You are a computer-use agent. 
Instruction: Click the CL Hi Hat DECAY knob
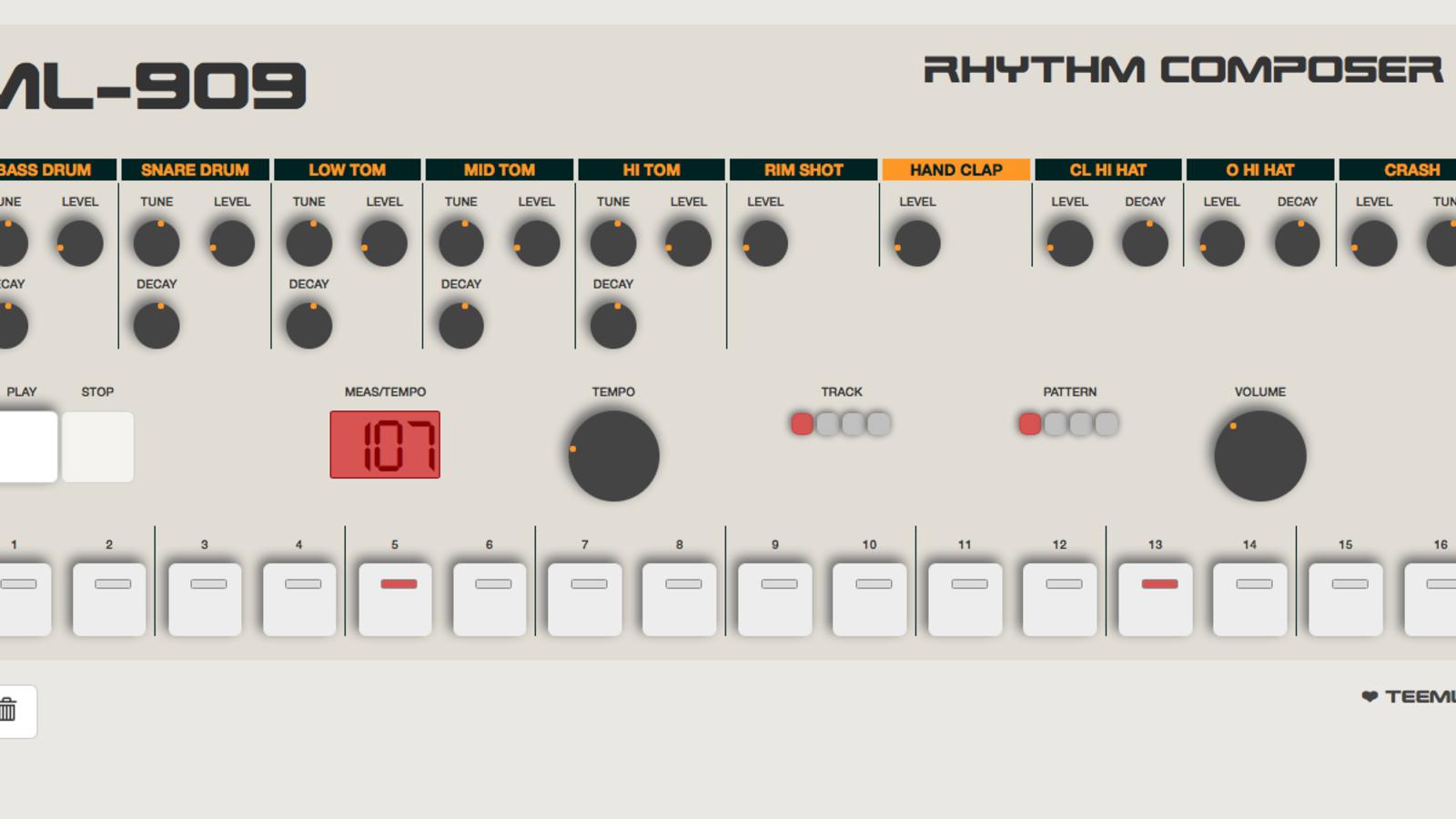coord(1145,243)
